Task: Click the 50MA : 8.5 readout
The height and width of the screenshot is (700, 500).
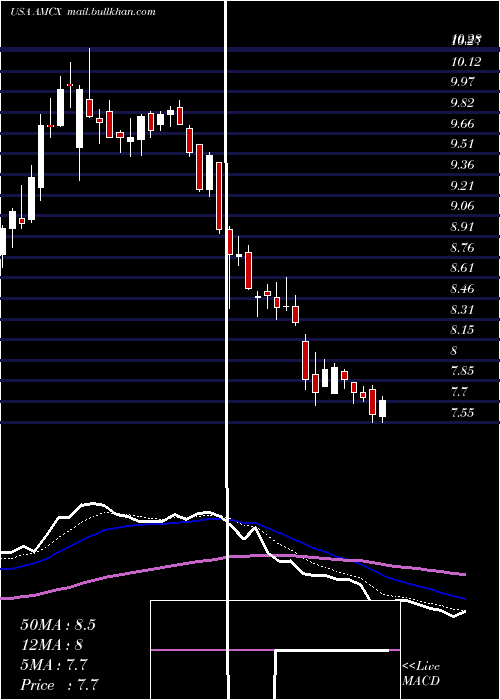Action: pyautogui.click(x=58, y=625)
